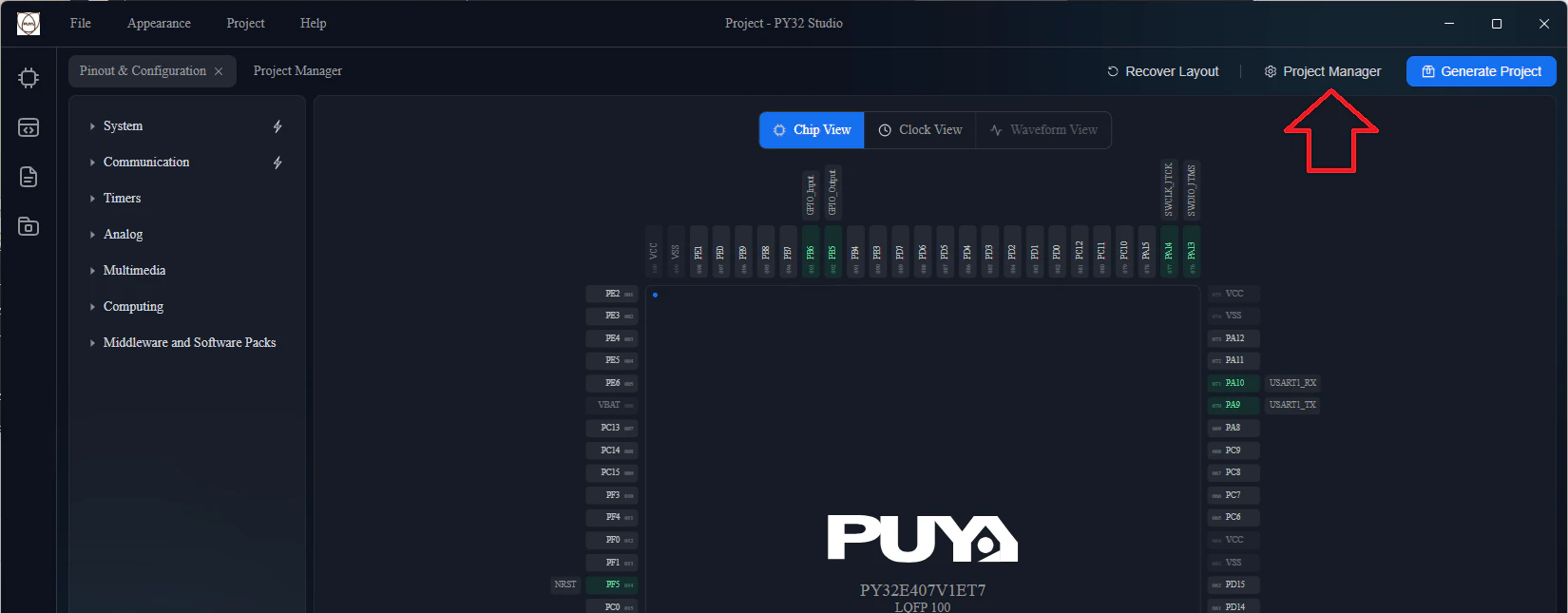Viewport: 1568px width, 613px height.
Task: Open the document icon in left sidebar
Action: (x=29, y=177)
